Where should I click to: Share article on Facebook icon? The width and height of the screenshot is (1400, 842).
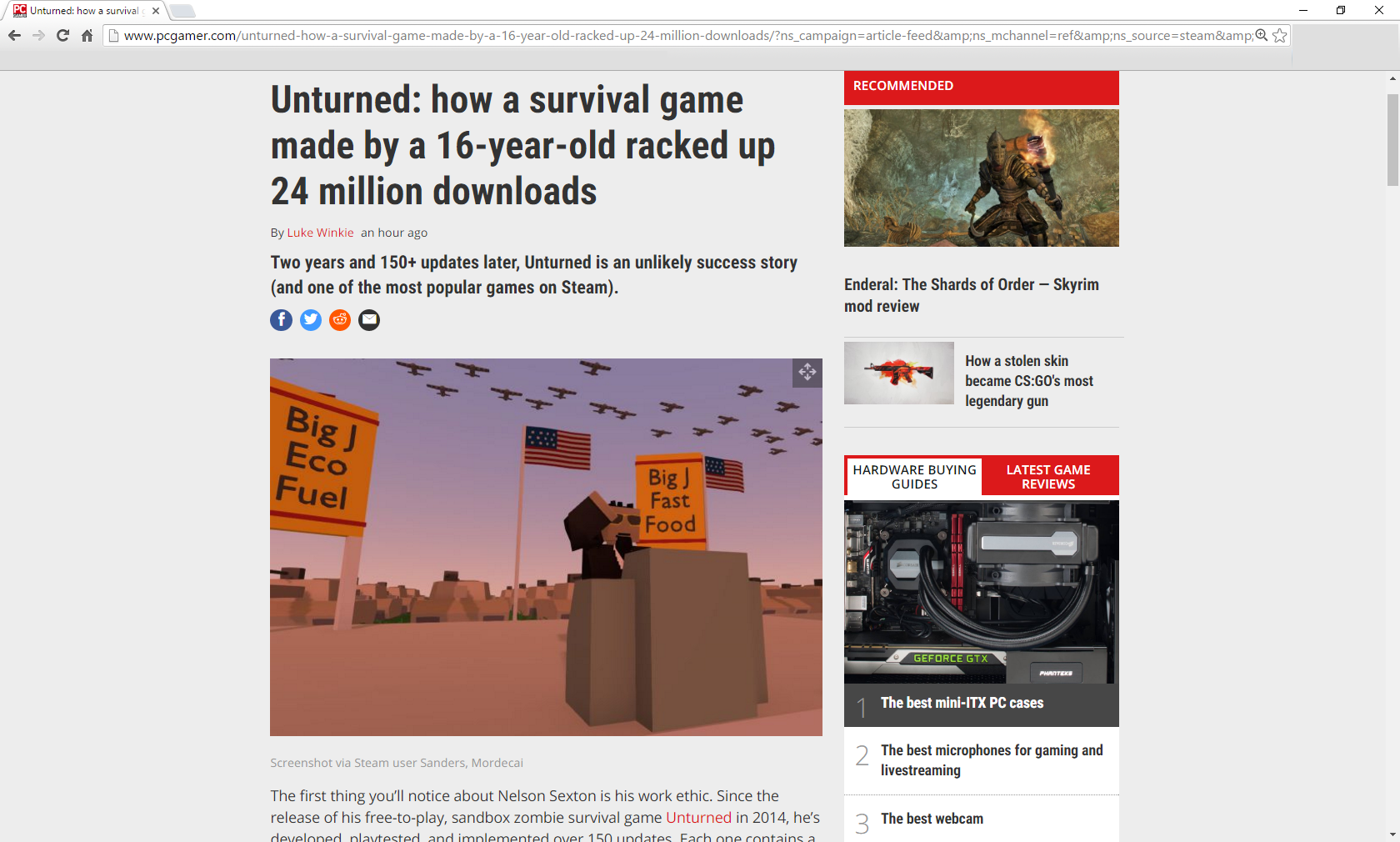(x=282, y=320)
